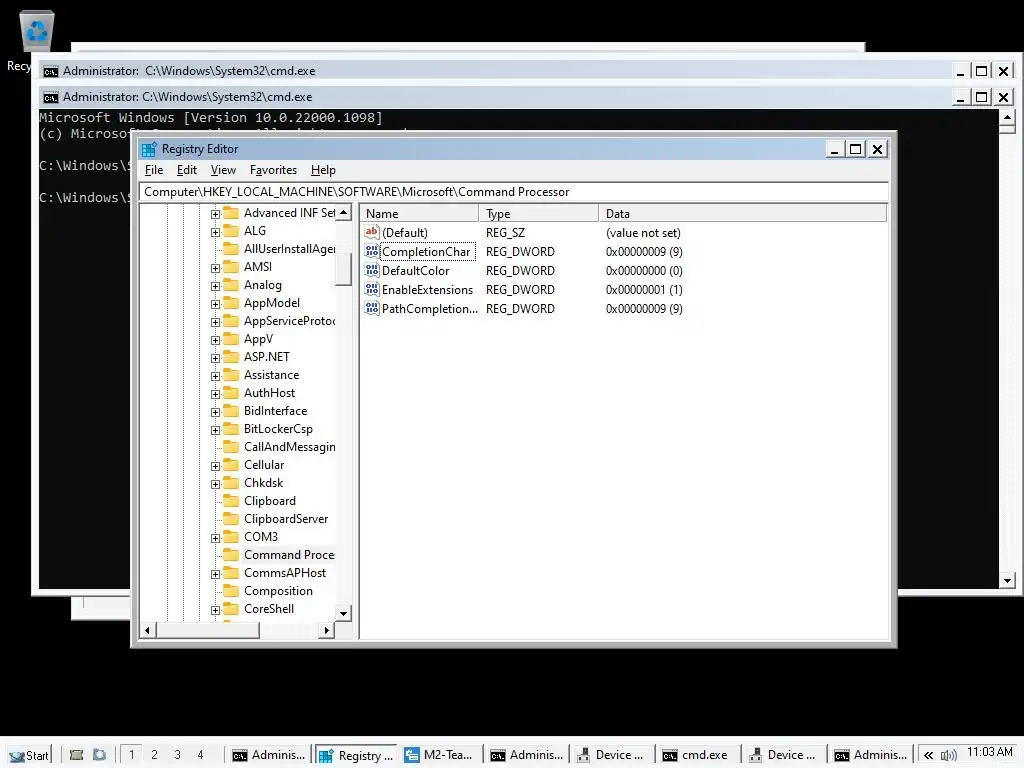The image size is (1024, 768).
Task: Click DefaultColor data 0x00000000 (0)
Action: click(644, 270)
